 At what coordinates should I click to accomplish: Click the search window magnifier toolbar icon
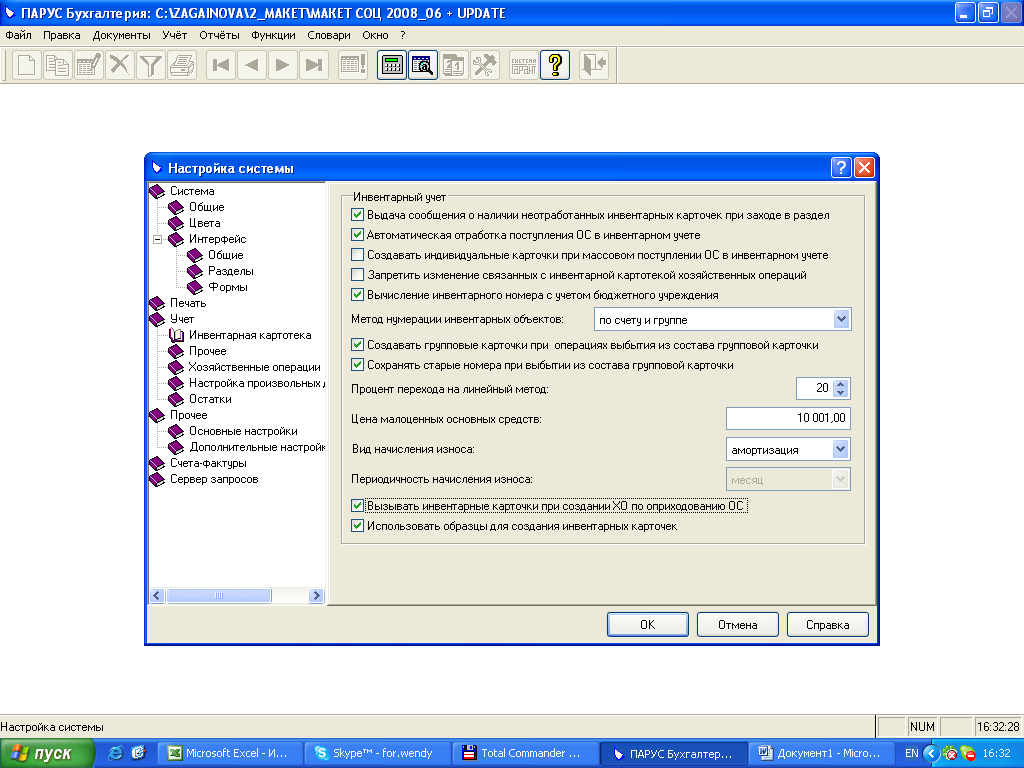point(423,65)
